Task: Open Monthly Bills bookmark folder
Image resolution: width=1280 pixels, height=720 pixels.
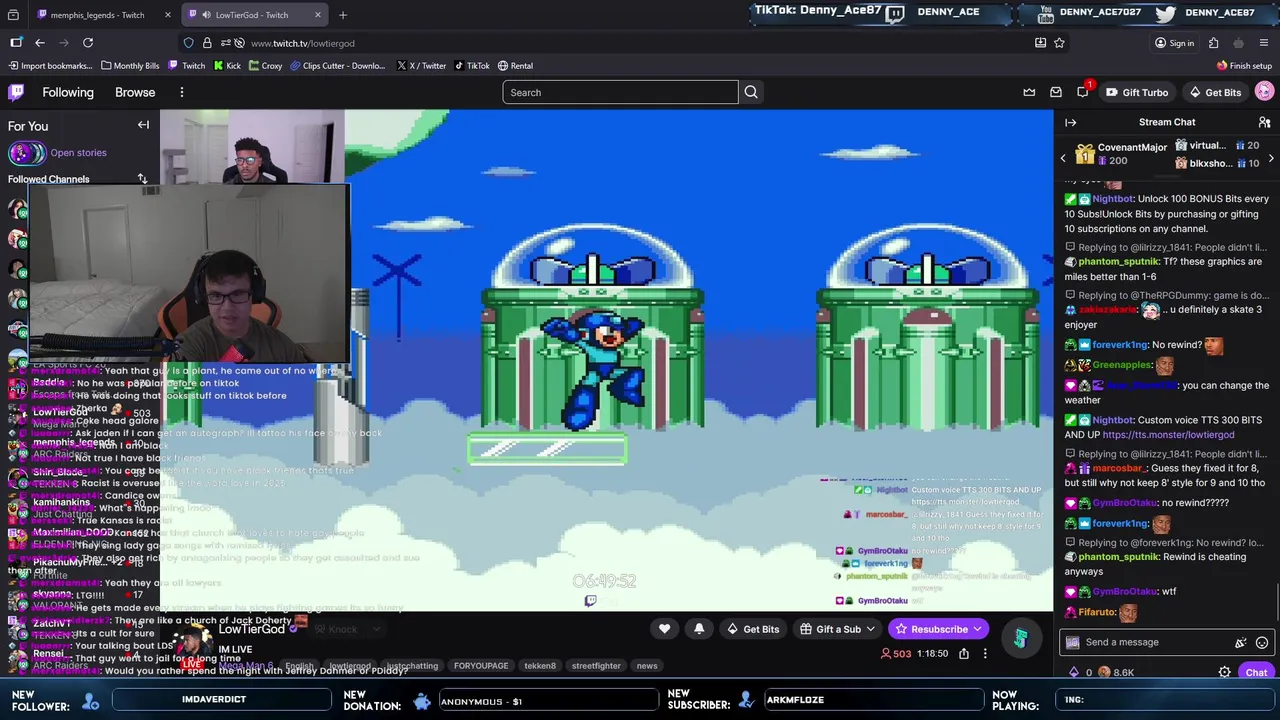Action: pyautogui.click(x=130, y=66)
